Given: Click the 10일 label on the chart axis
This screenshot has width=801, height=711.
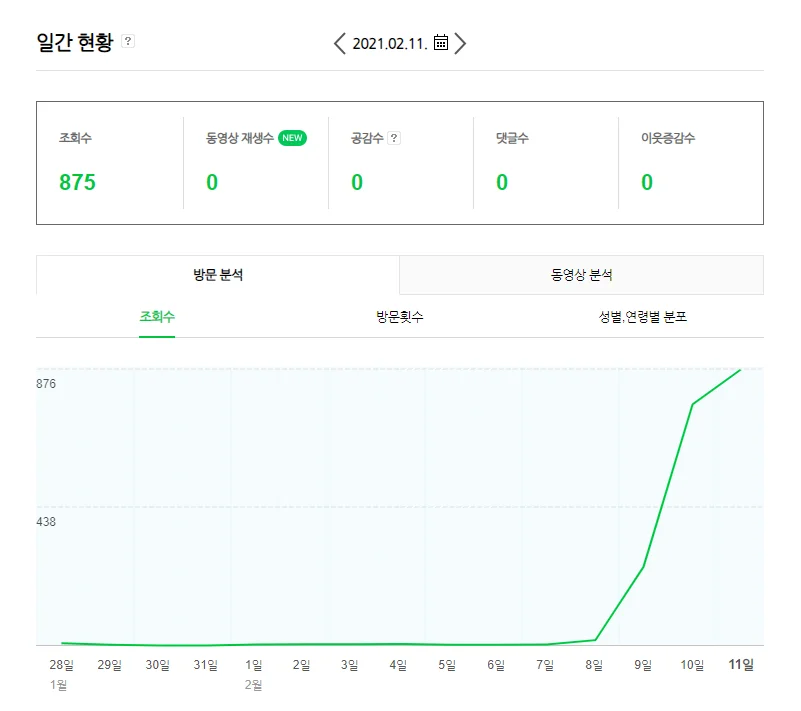Looking at the screenshot, I should [692, 664].
